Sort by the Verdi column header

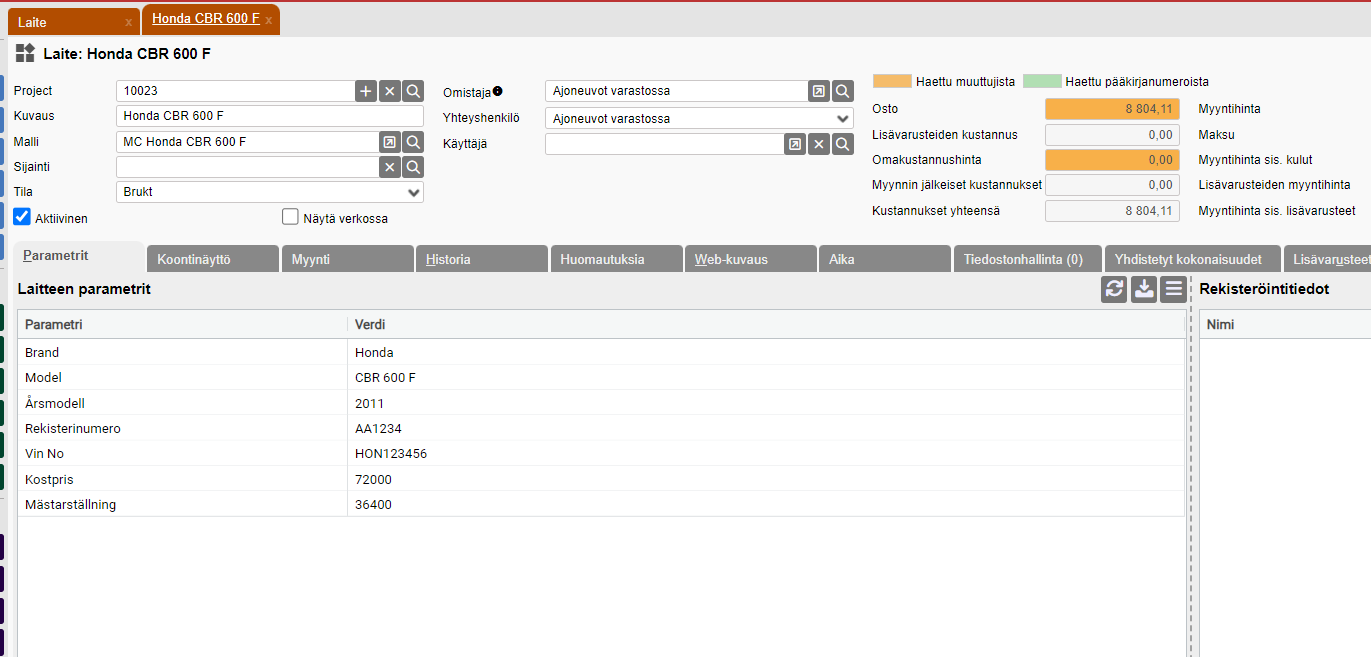[765, 325]
